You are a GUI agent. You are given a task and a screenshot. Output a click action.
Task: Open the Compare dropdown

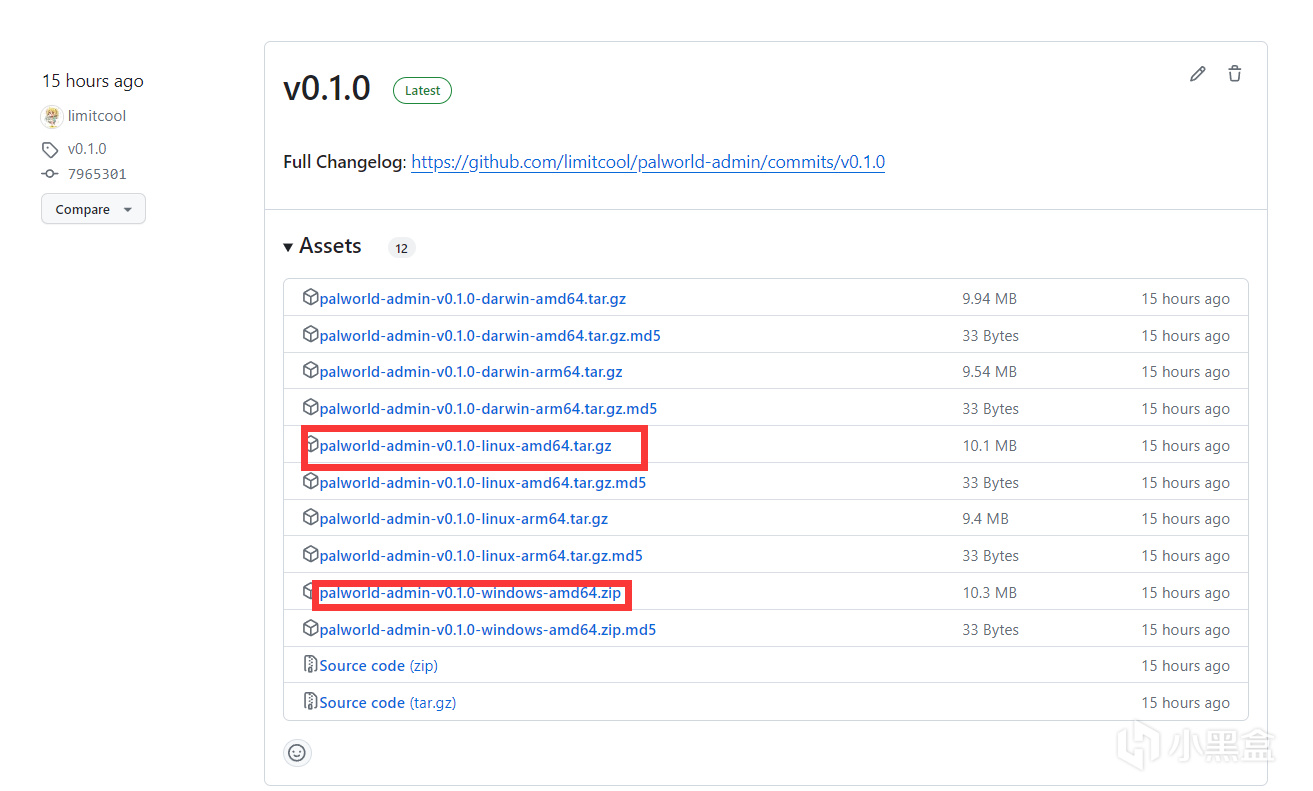[x=93, y=210]
